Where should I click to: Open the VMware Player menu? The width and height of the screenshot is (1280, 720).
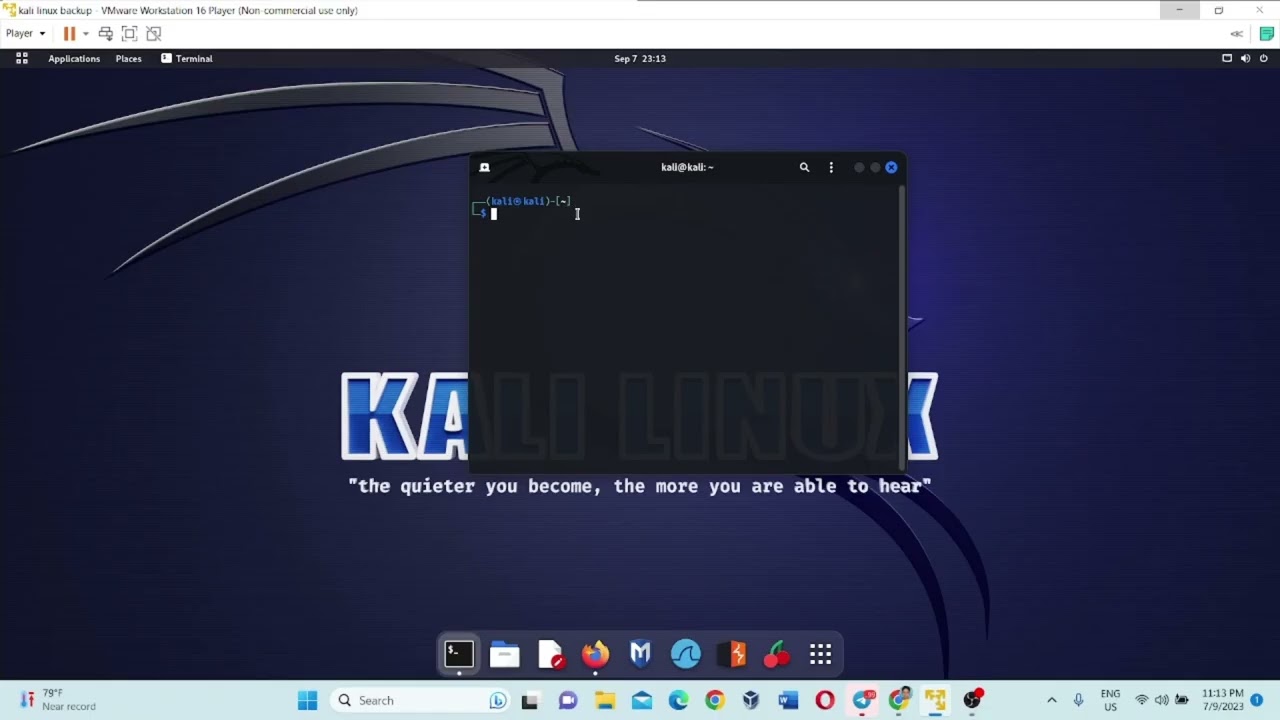(25, 33)
